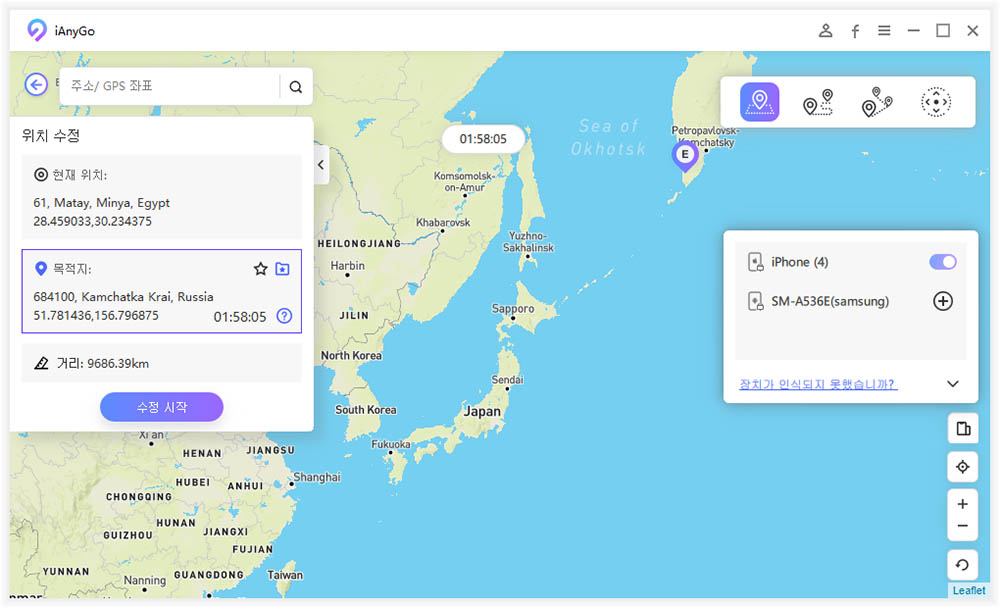Open the map layer style switcher

coord(963,428)
